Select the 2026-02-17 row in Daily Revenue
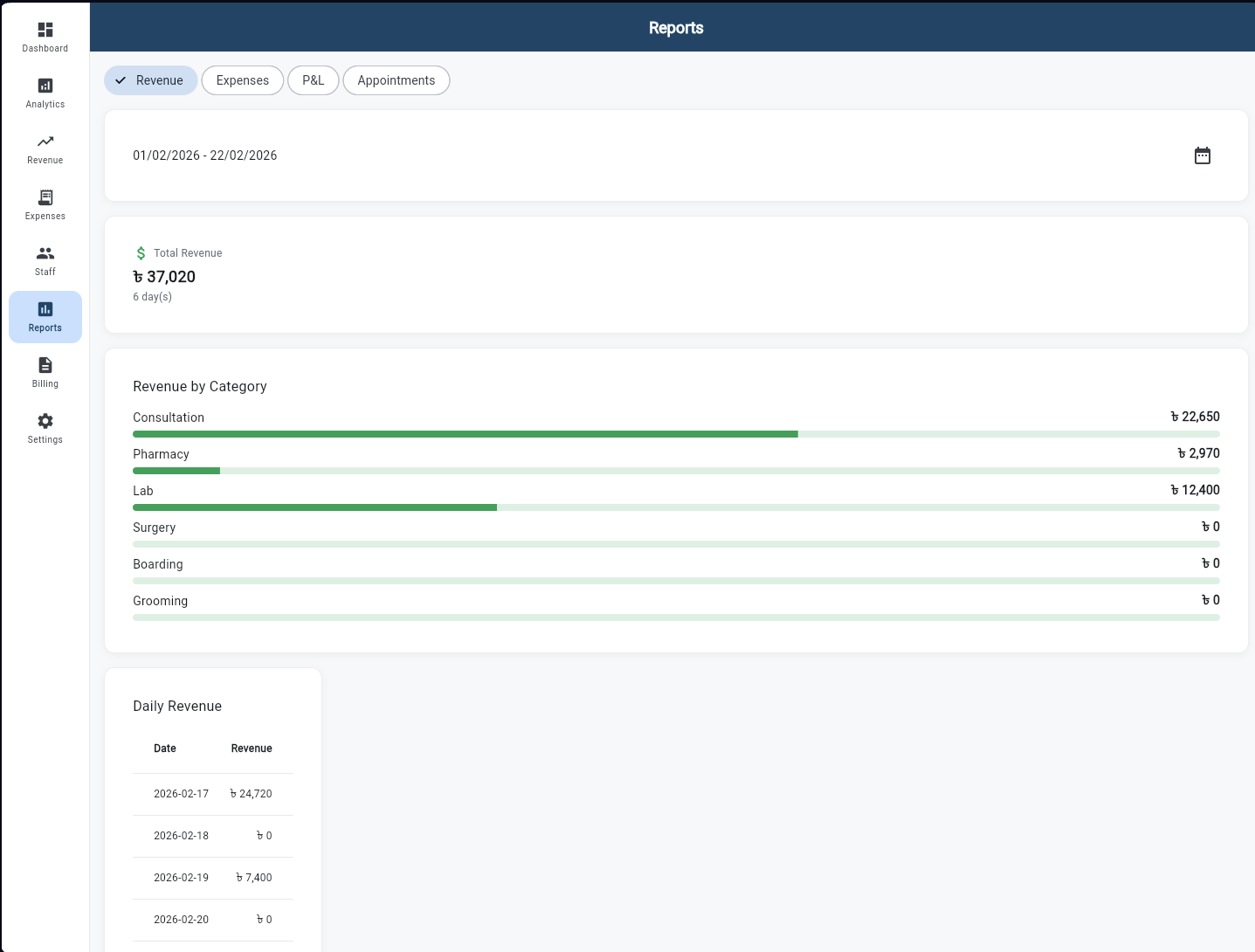The image size is (1255, 952). (212, 793)
